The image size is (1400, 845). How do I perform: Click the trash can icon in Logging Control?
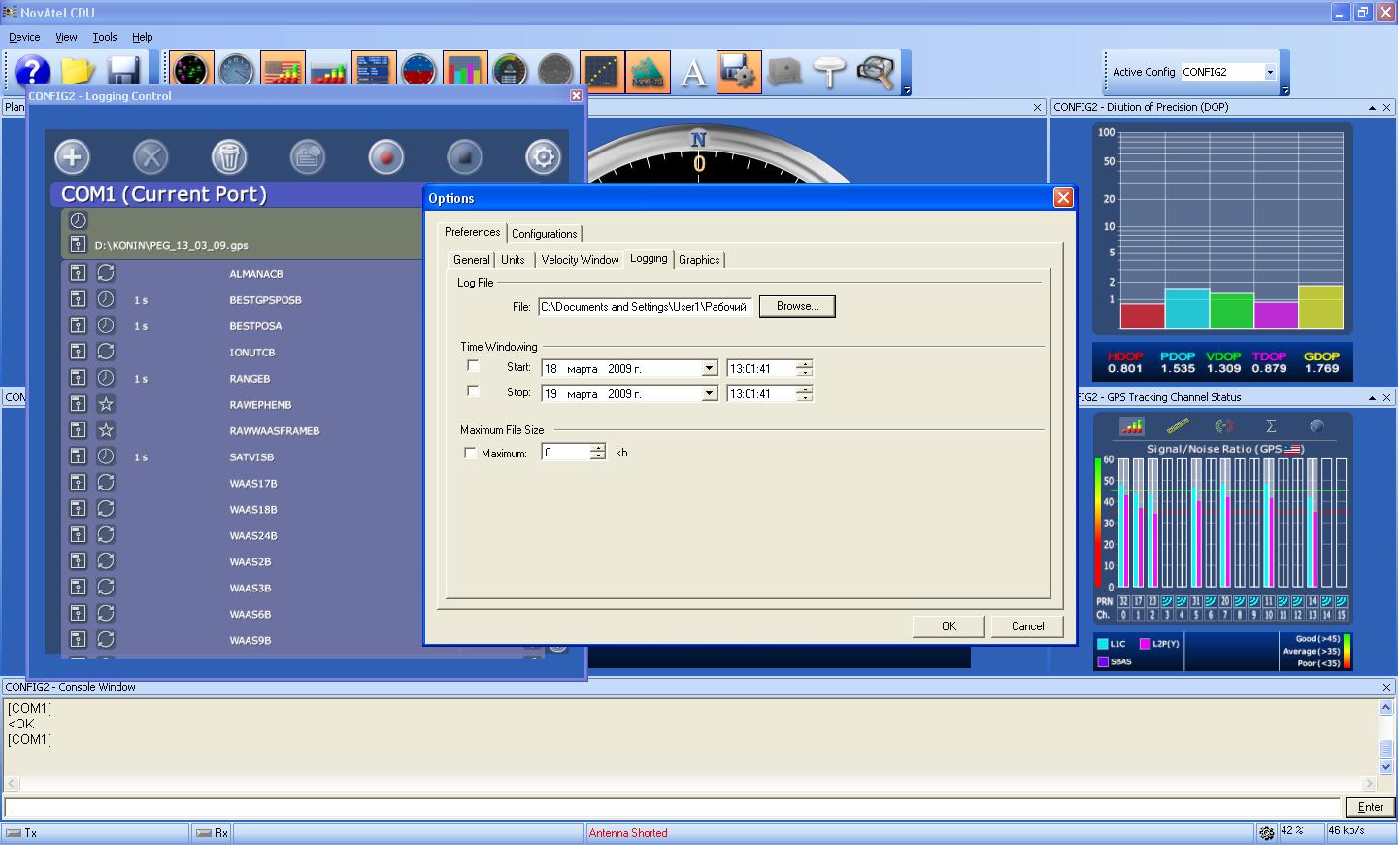pyautogui.click(x=229, y=156)
